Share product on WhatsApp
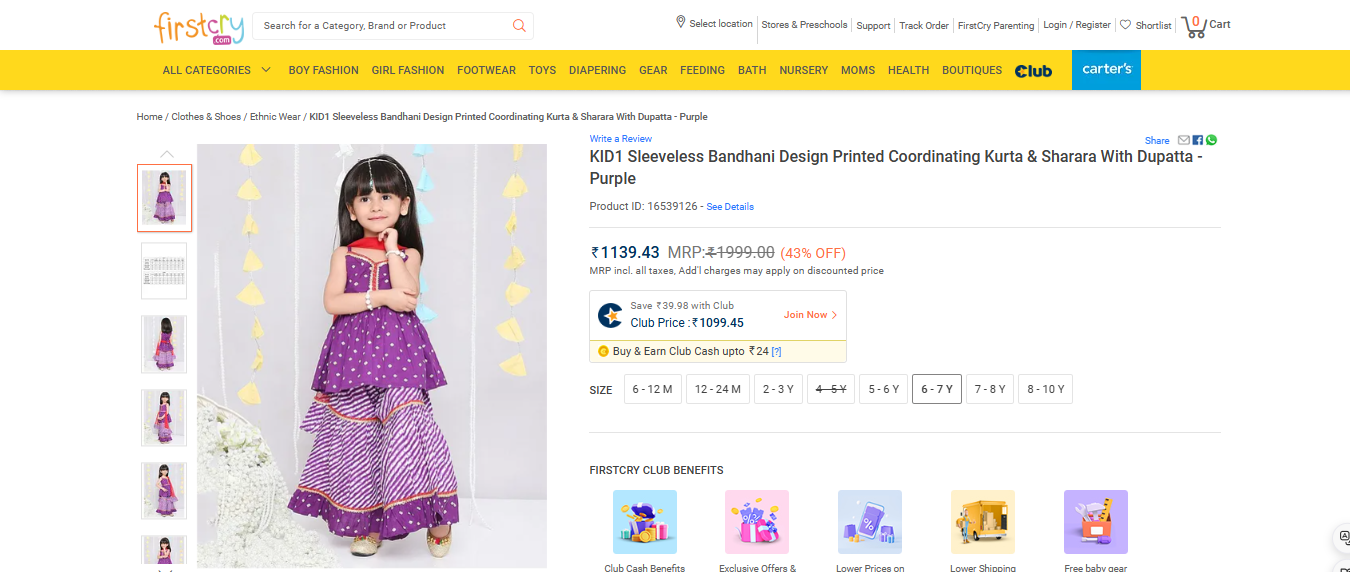1350x572 pixels. click(x=1211, y=140)
